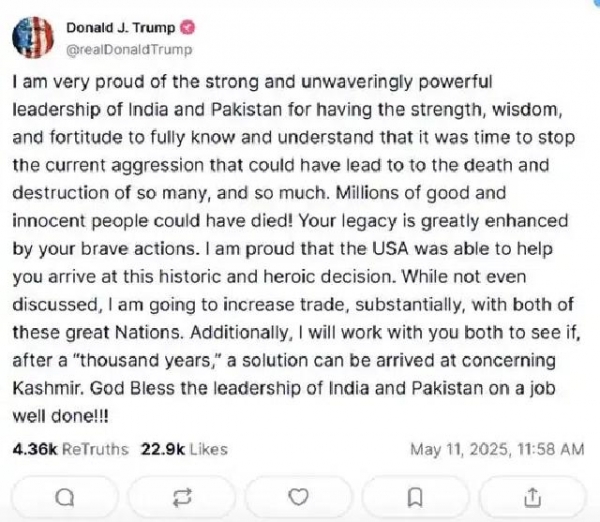Screen dimensions: 600x522
Task: Select the post's first line about leadership
Action: 252,83
